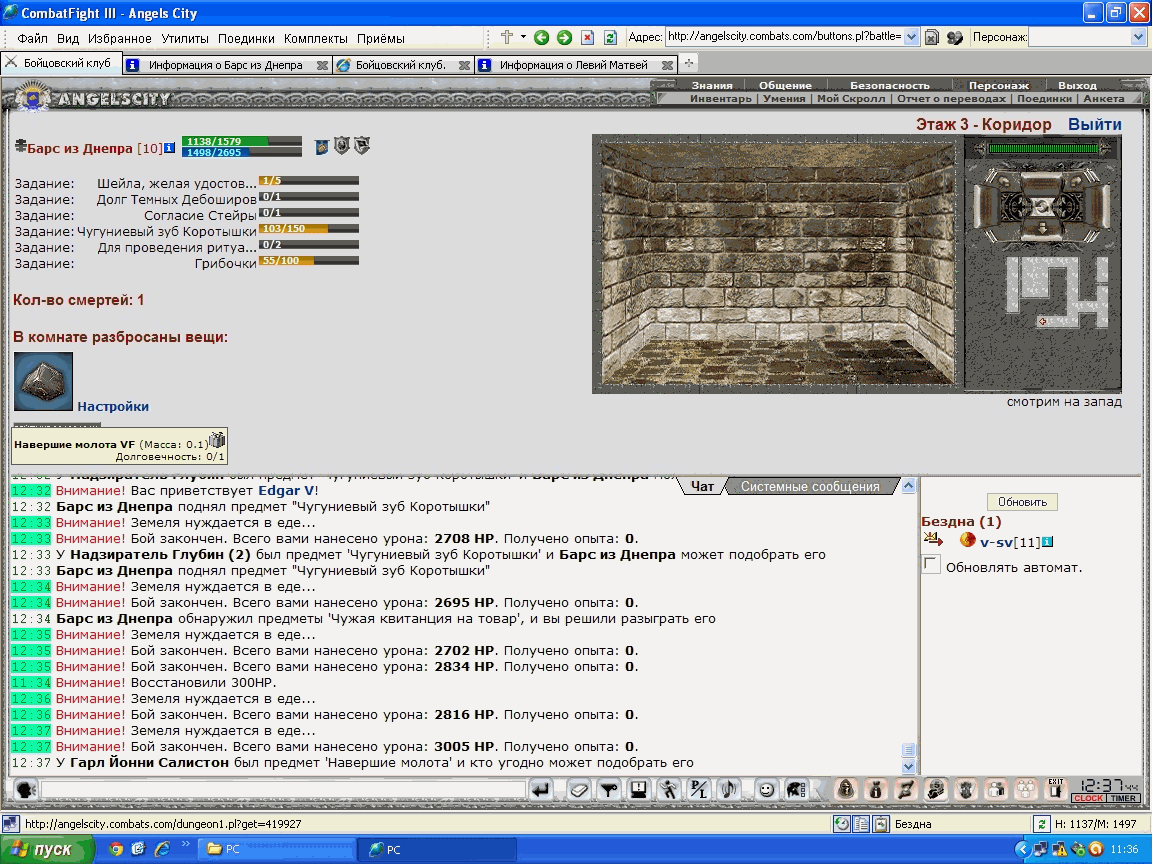The height and width of the screenshot is (864, 1152).
Task: Switch to CLOCK mode on timer widget
Action: point(1088,798)
